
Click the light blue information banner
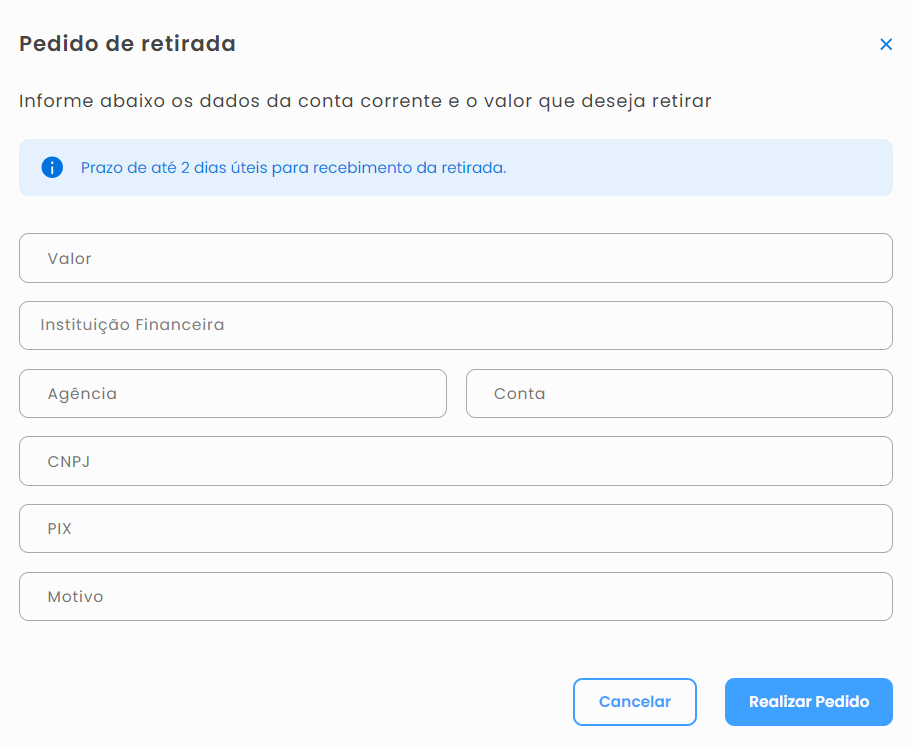click(x=455, y=168)
